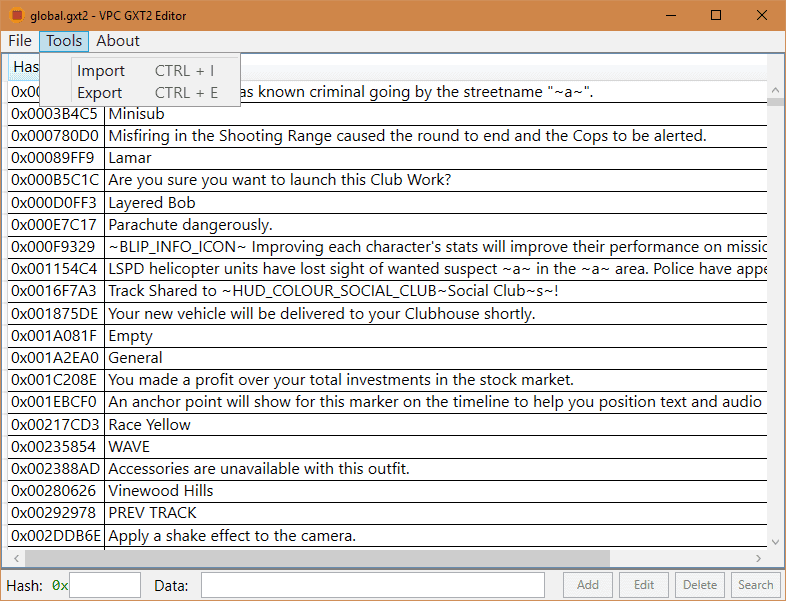Viewport: 786px width, 601px height.
Task: Click the VPC GXT2 Editor app icon
Action: coord(17,15)
